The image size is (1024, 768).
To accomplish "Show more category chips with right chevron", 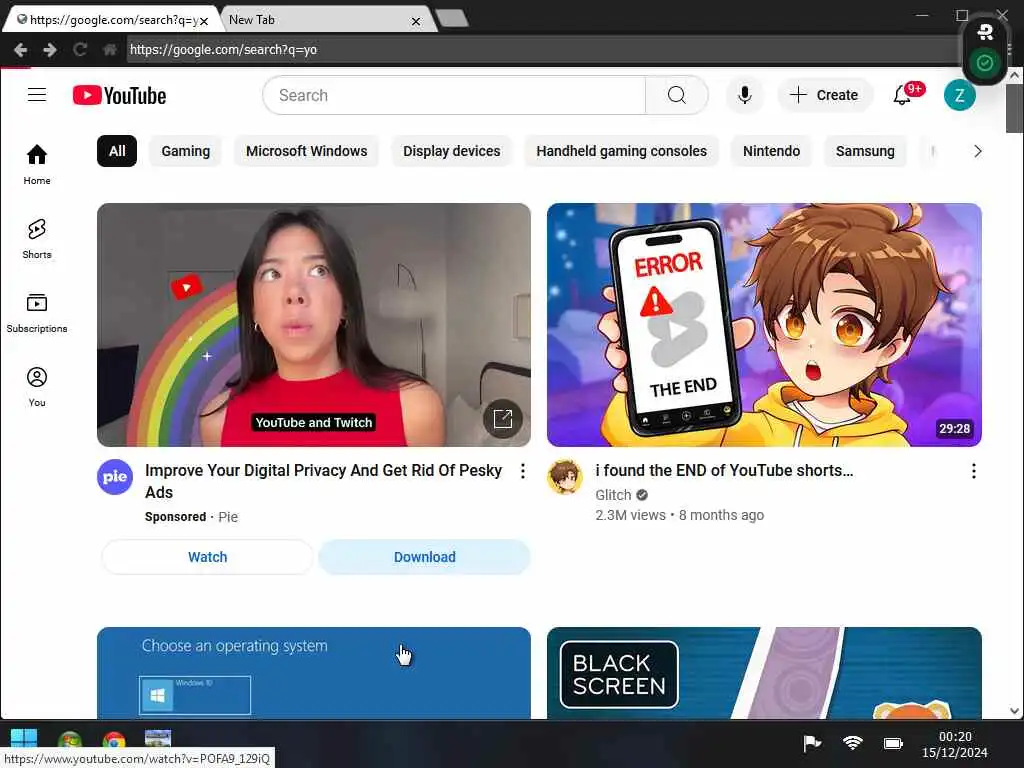I will [x=977, y=152].
